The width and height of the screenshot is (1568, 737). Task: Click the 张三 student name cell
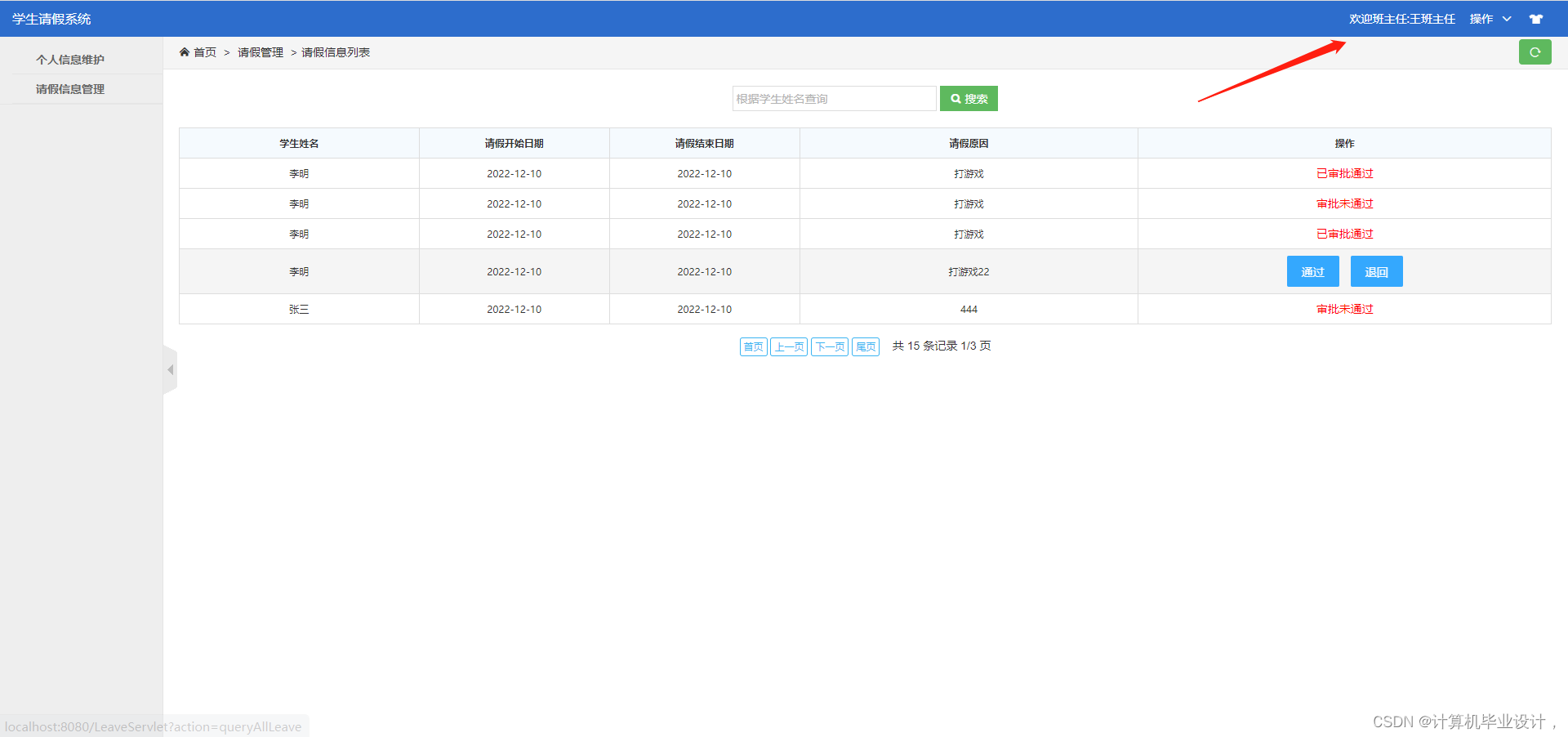tap(299, 309)
